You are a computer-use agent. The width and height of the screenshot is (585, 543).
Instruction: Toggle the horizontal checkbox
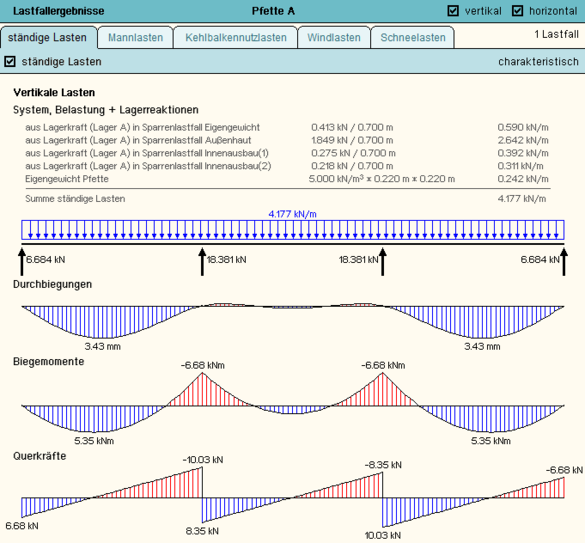click(517, 11)
